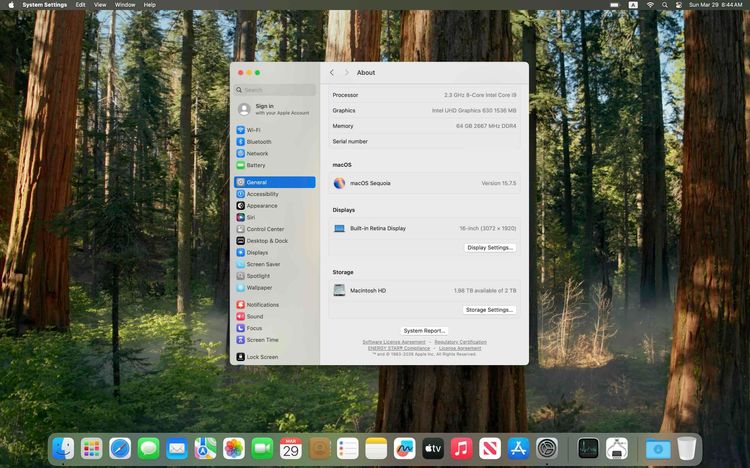
Task: Select Network in the sidebar
Action: (275, 154)
